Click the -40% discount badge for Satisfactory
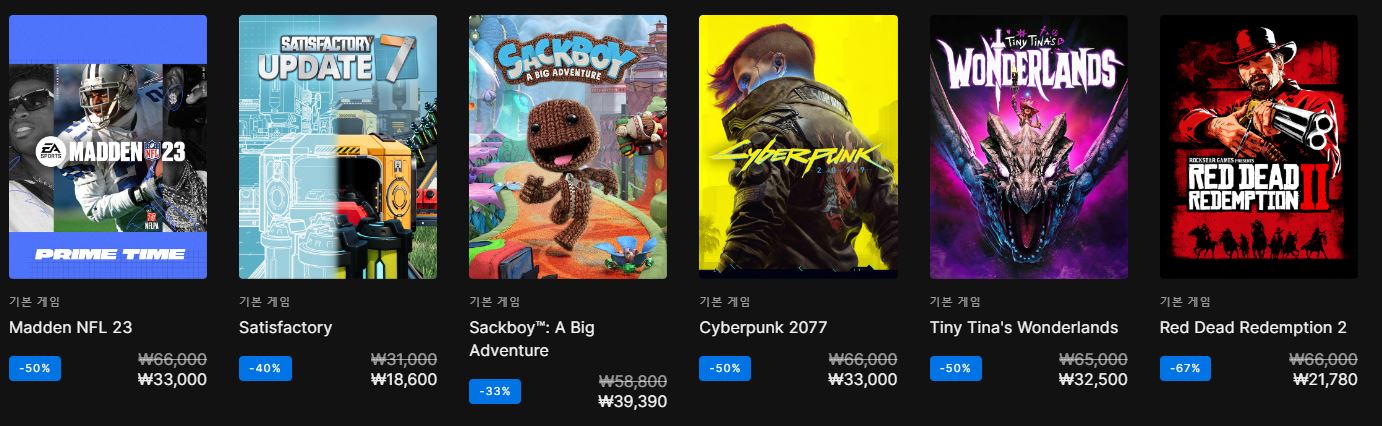1382x426 pixels. click(x=265, y=368)
